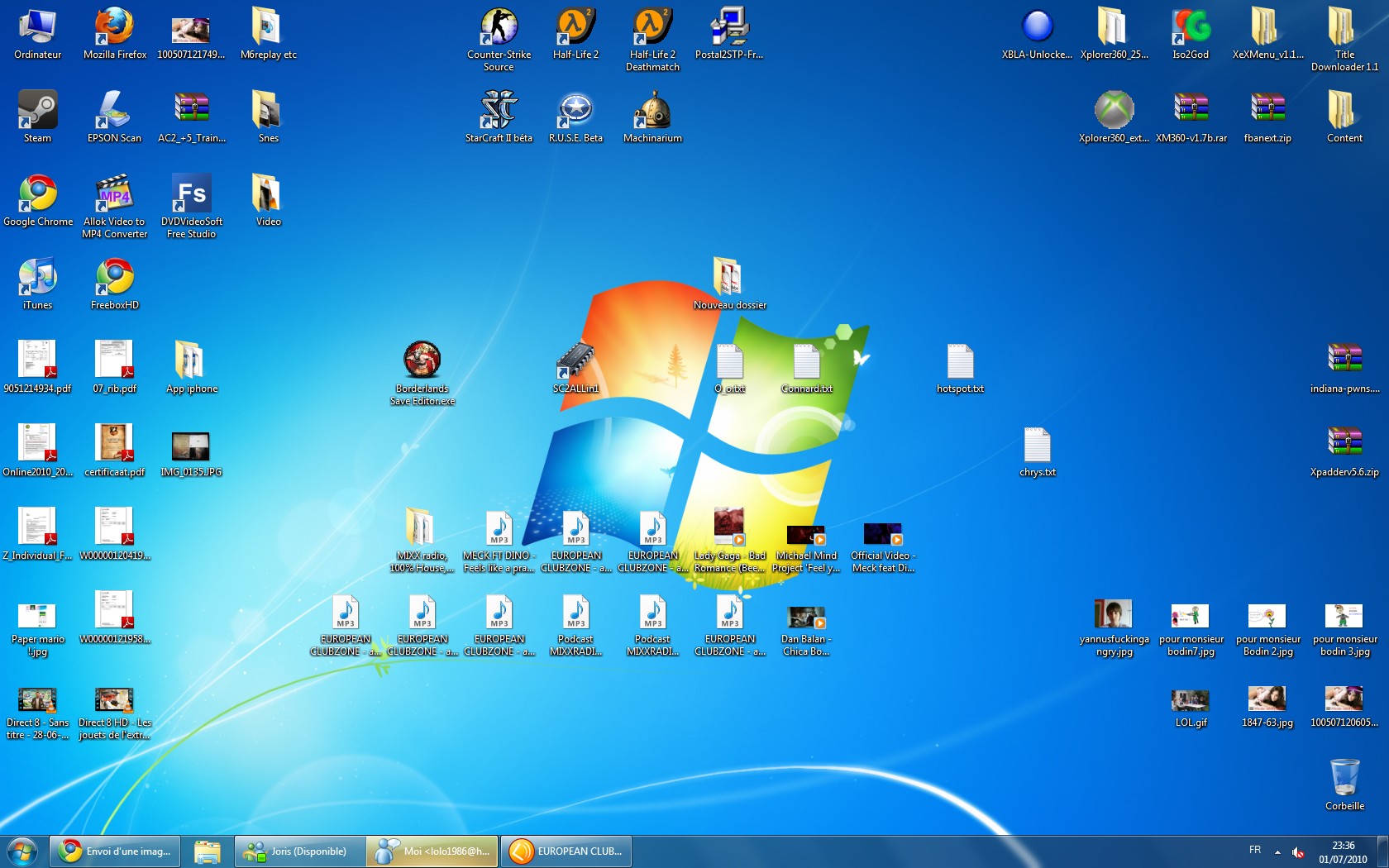1389x868 pixels.
Task: Select the SC2ALLin1 shortcut
Action: pos(575,368)
